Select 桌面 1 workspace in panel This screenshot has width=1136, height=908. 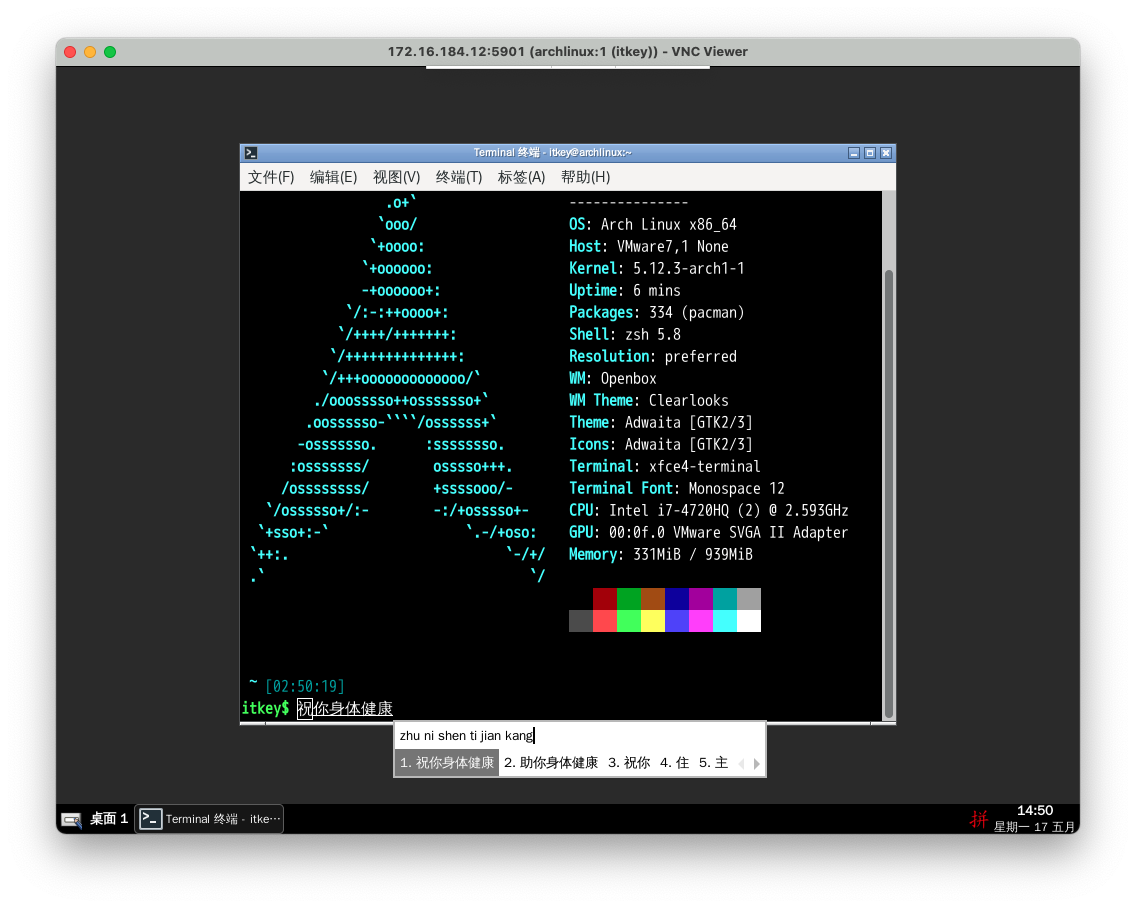click(109, 819)
